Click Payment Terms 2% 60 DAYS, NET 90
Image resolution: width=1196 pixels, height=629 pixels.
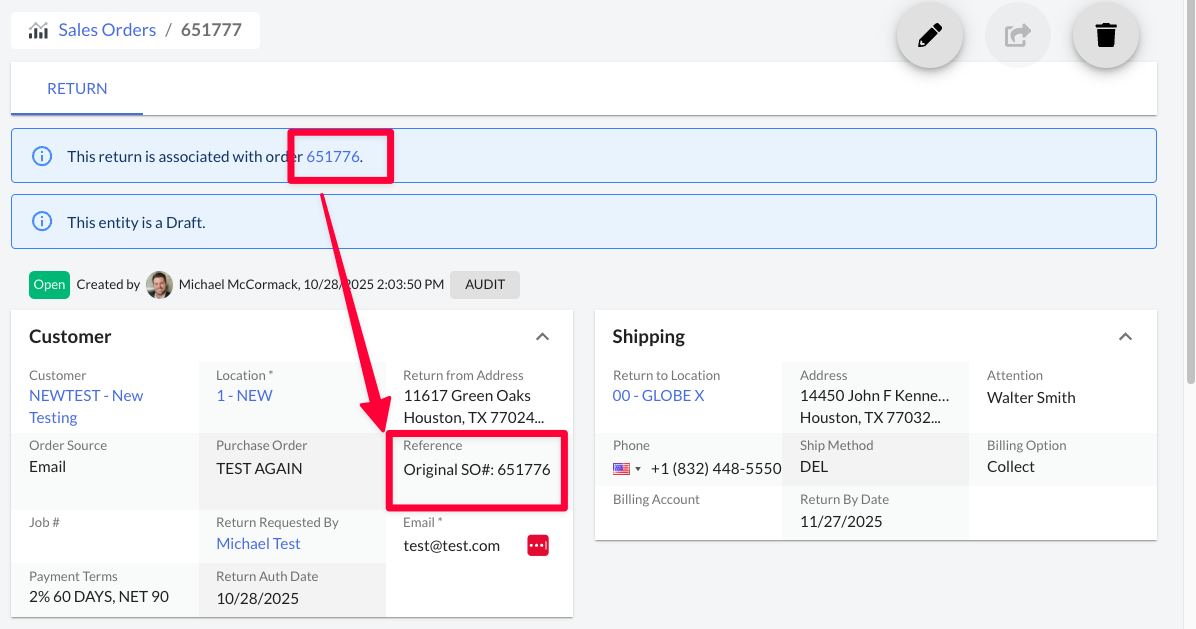(x=99, y=596)
